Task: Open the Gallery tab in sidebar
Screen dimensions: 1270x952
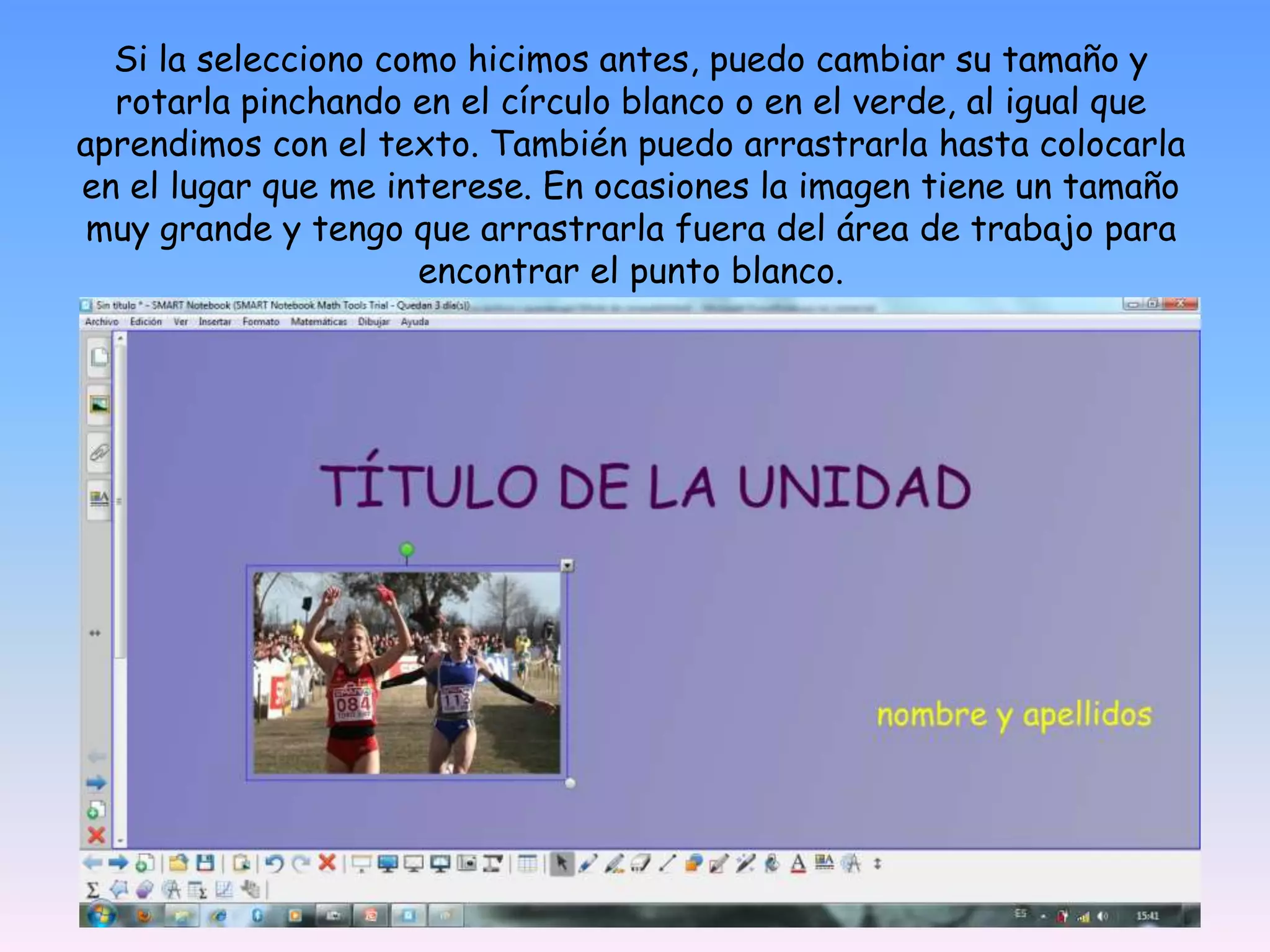Action: point(99,405)
